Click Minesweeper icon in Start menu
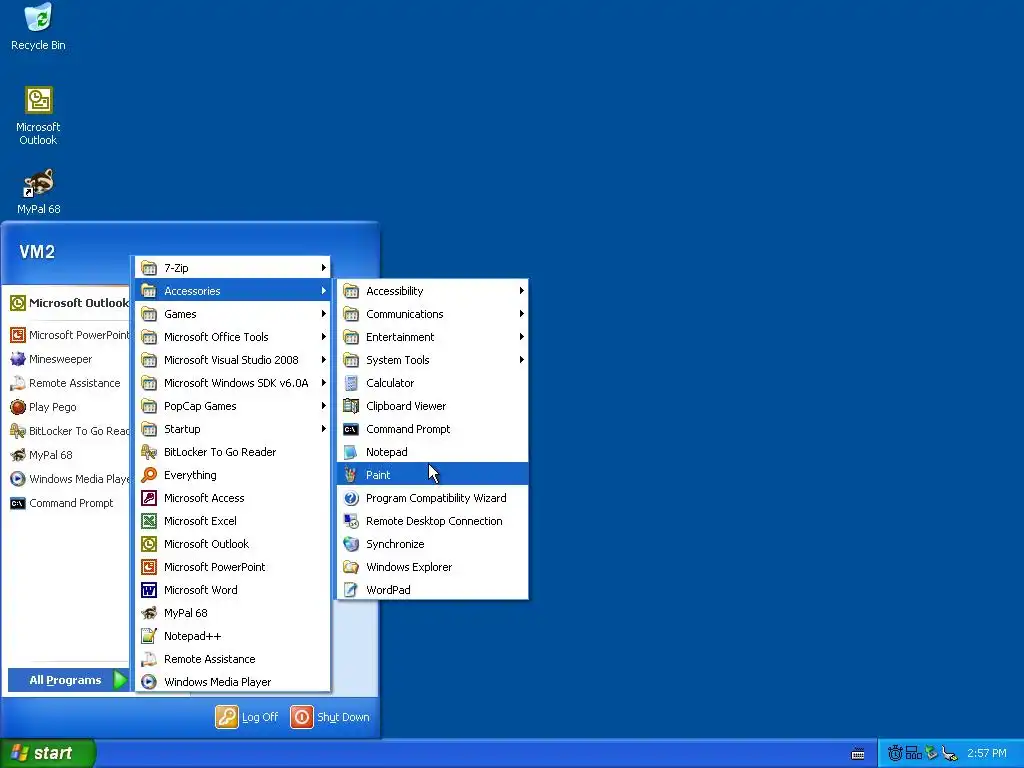The height and width of the screenshot is (768, 1024). coord(18,359)
